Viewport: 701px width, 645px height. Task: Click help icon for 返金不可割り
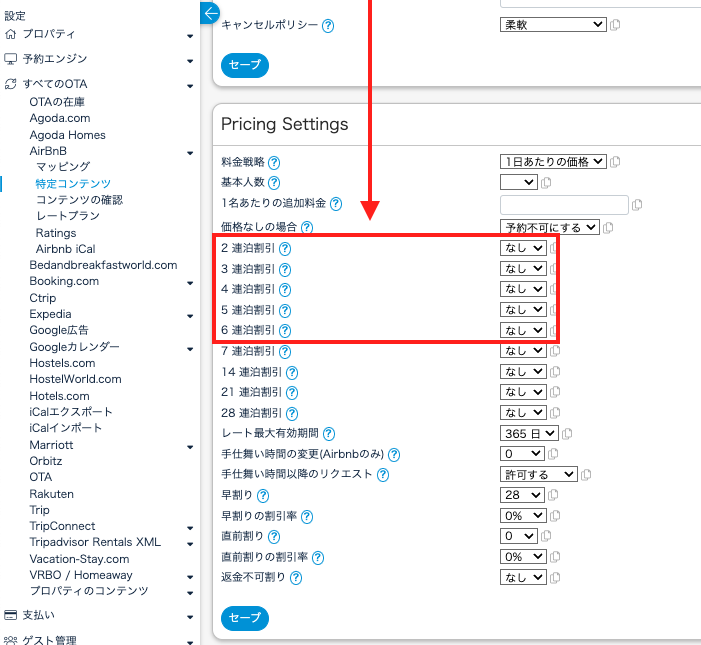point(296,577)
